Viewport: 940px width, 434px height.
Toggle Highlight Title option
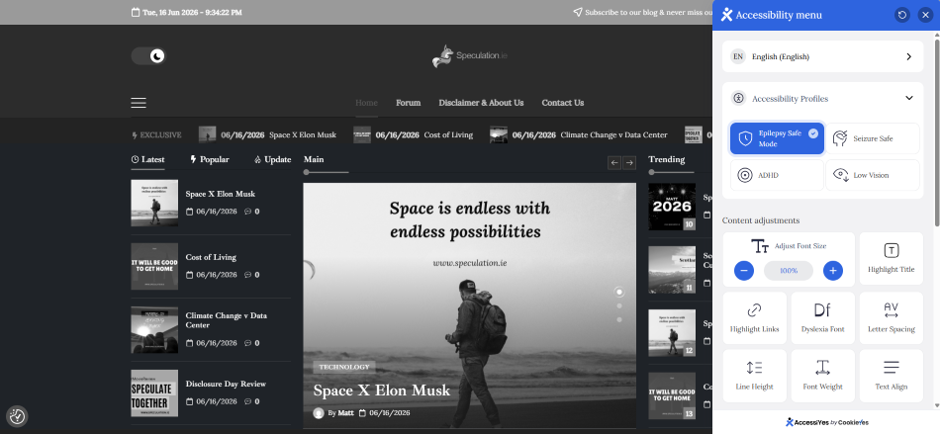pyautogui.click(x=891, y=259)
